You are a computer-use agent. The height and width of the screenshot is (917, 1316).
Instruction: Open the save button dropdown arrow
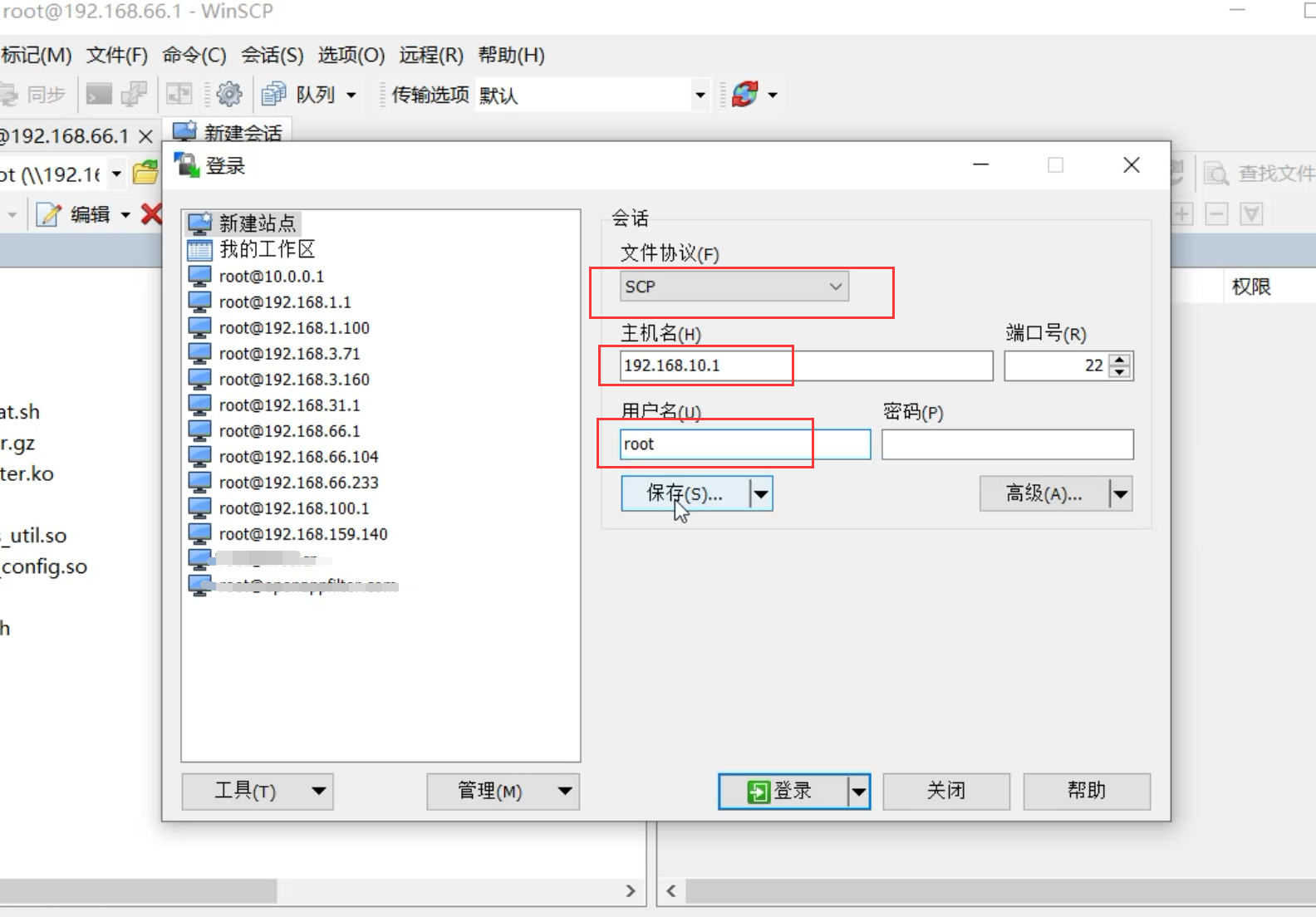[761, 493]
